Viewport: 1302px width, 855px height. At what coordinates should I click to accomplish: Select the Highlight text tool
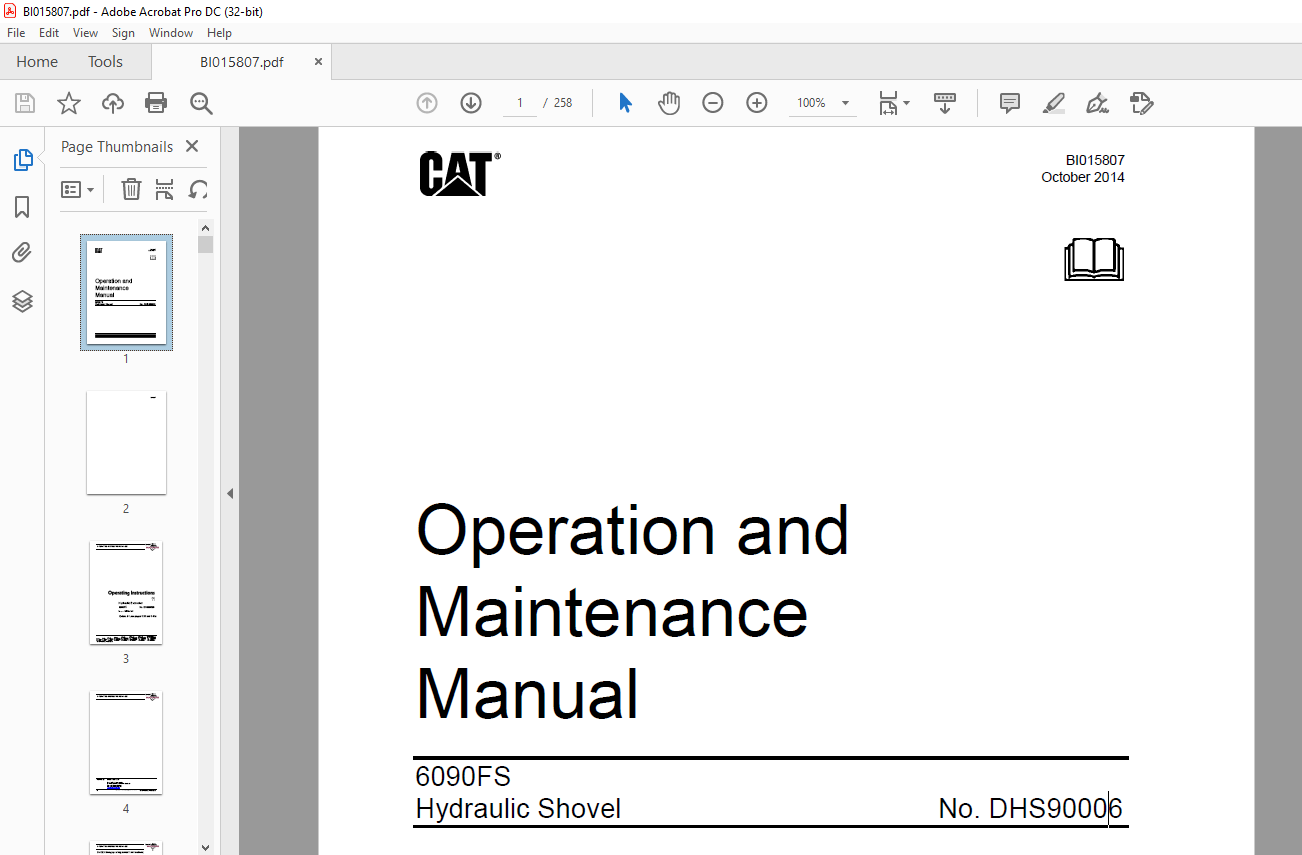pyautogui.click(x=1053, y=103)
